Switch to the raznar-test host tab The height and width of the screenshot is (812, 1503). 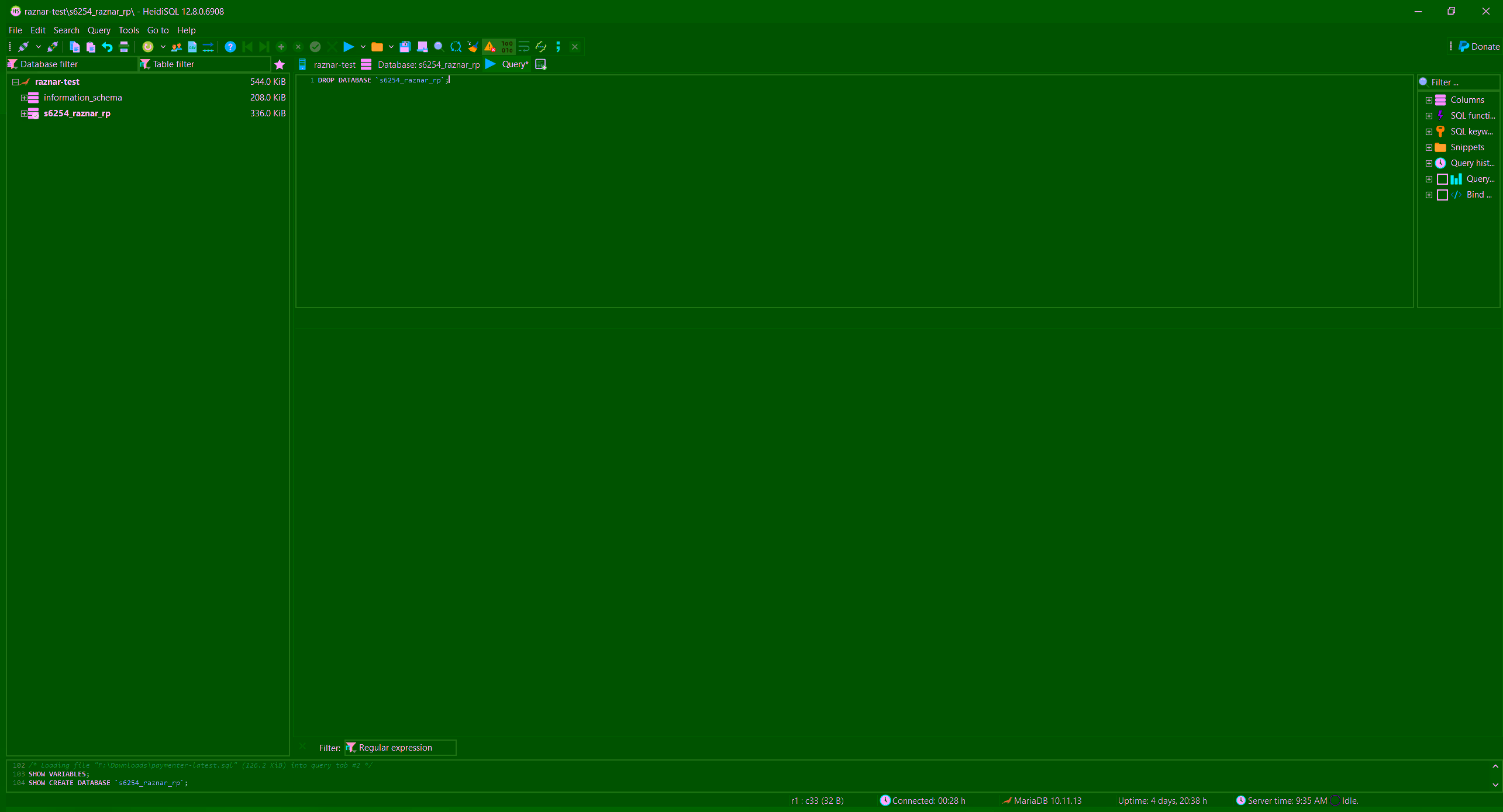[327, 64]
